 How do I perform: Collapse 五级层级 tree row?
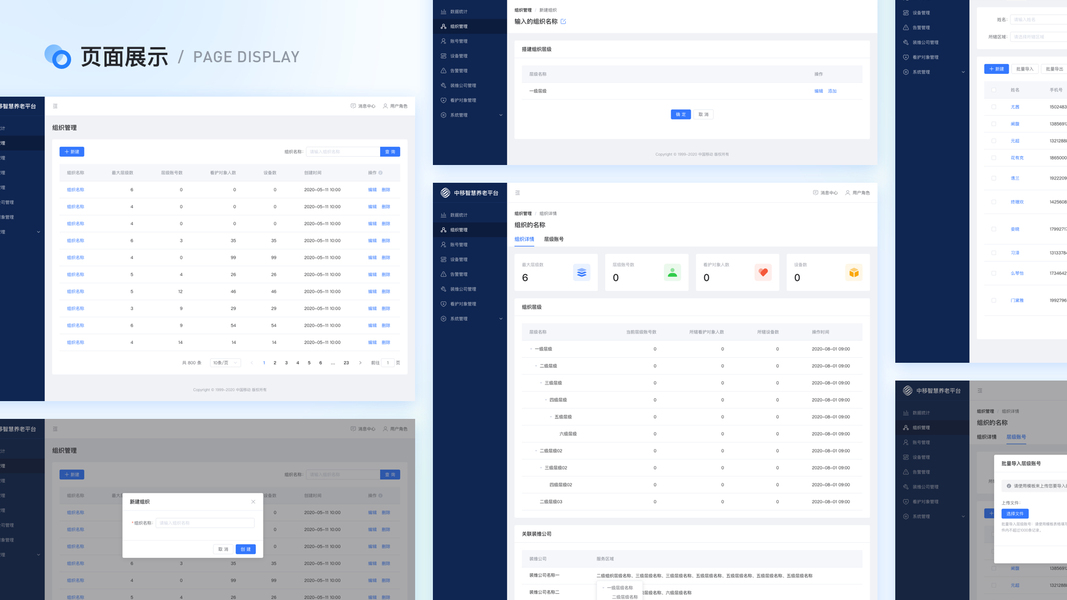coord(551,417)
